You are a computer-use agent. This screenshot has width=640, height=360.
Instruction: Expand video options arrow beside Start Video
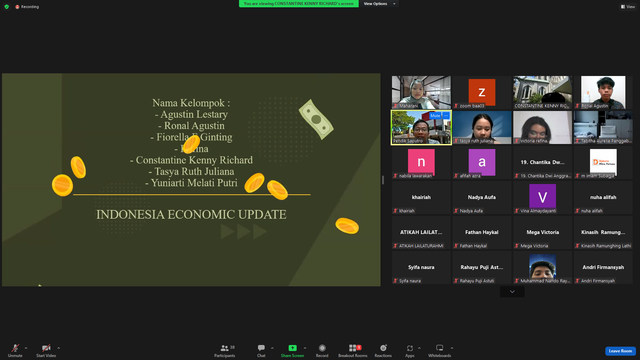pos(58,348)
